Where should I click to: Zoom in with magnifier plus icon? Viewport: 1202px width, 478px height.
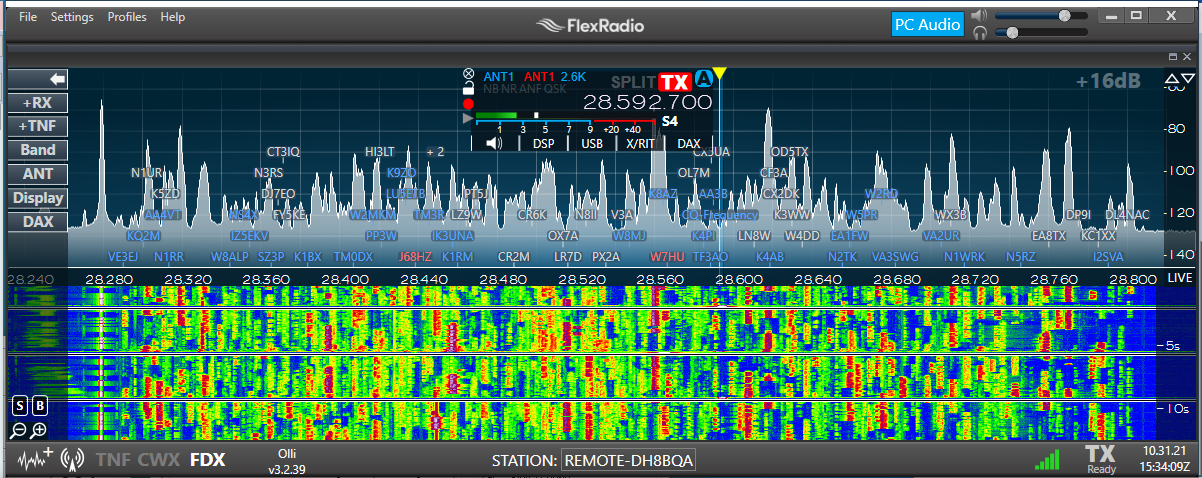(39, 430)
